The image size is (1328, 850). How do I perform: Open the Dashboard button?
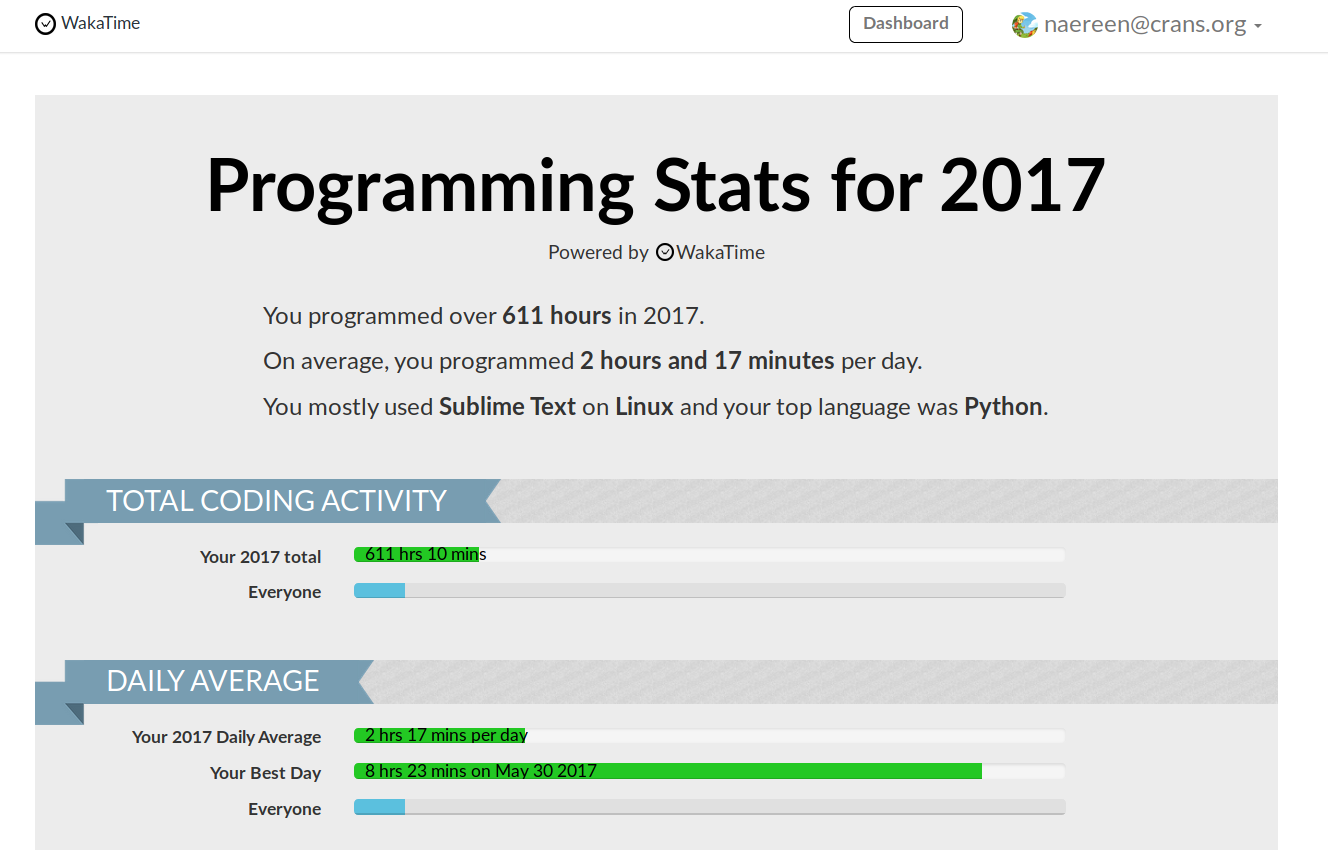[x=905, y=24]
